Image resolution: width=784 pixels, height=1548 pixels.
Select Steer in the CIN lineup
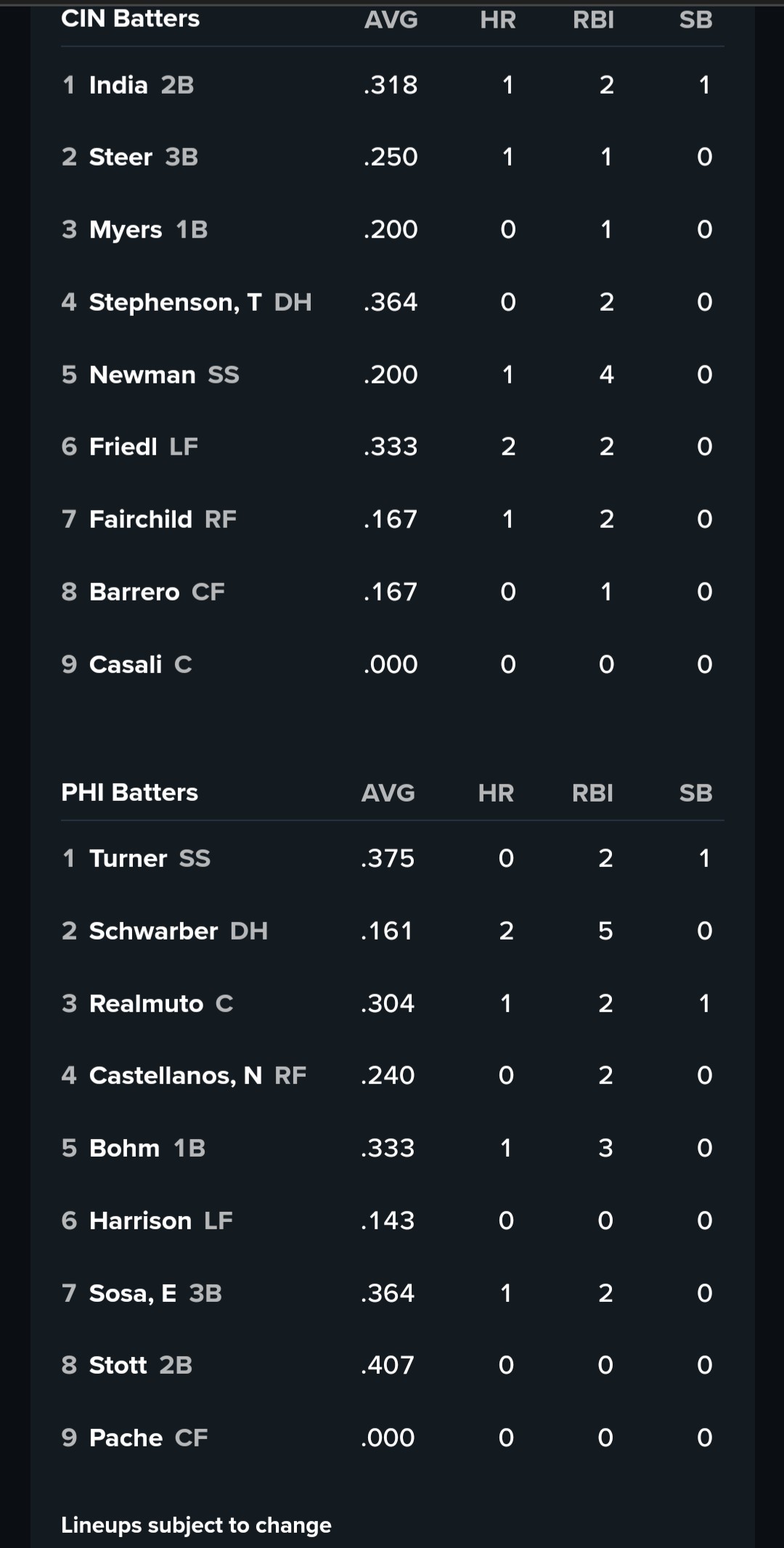click(x=121, y=157)
